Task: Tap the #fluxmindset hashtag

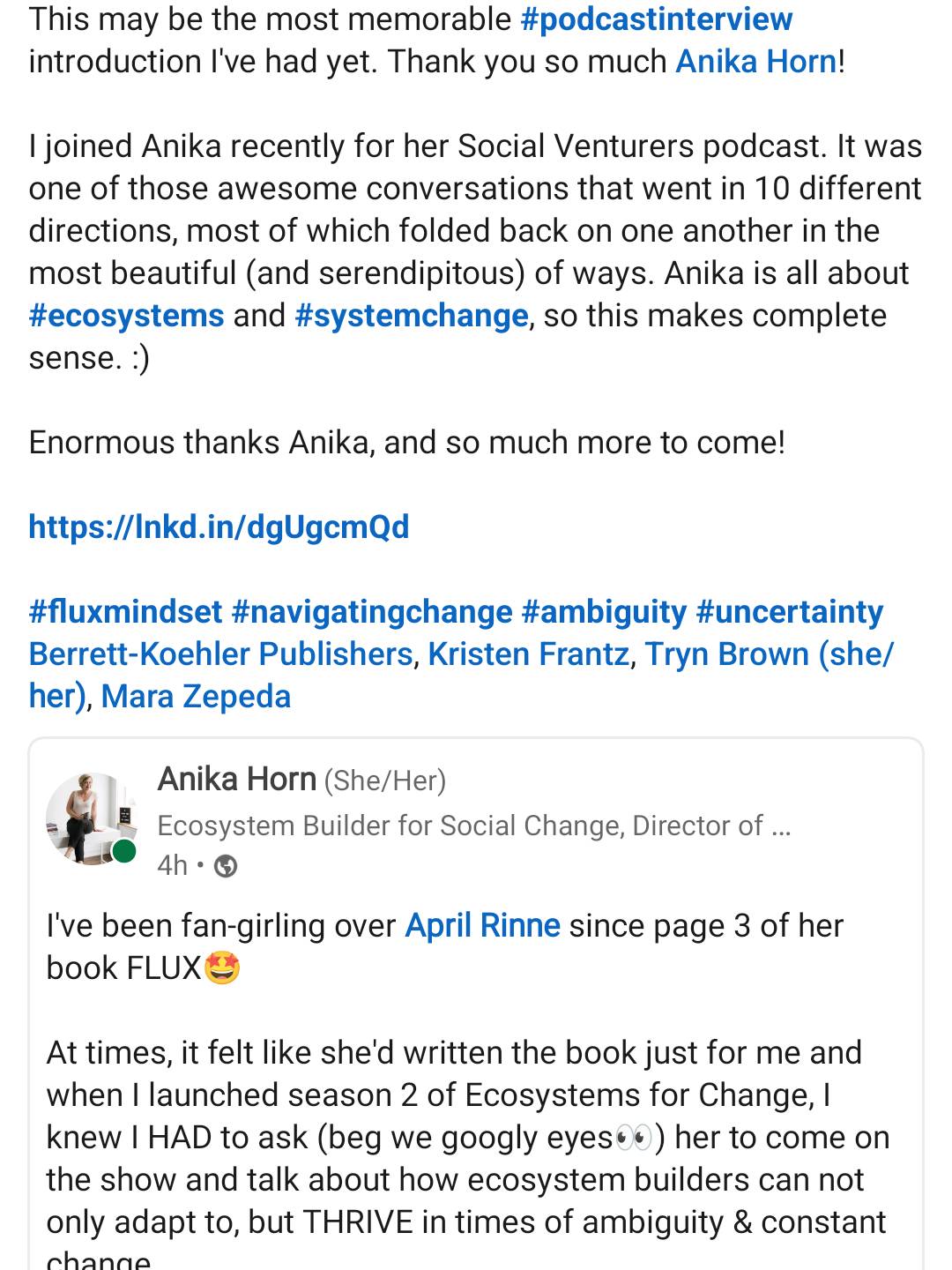Action: 125,612
